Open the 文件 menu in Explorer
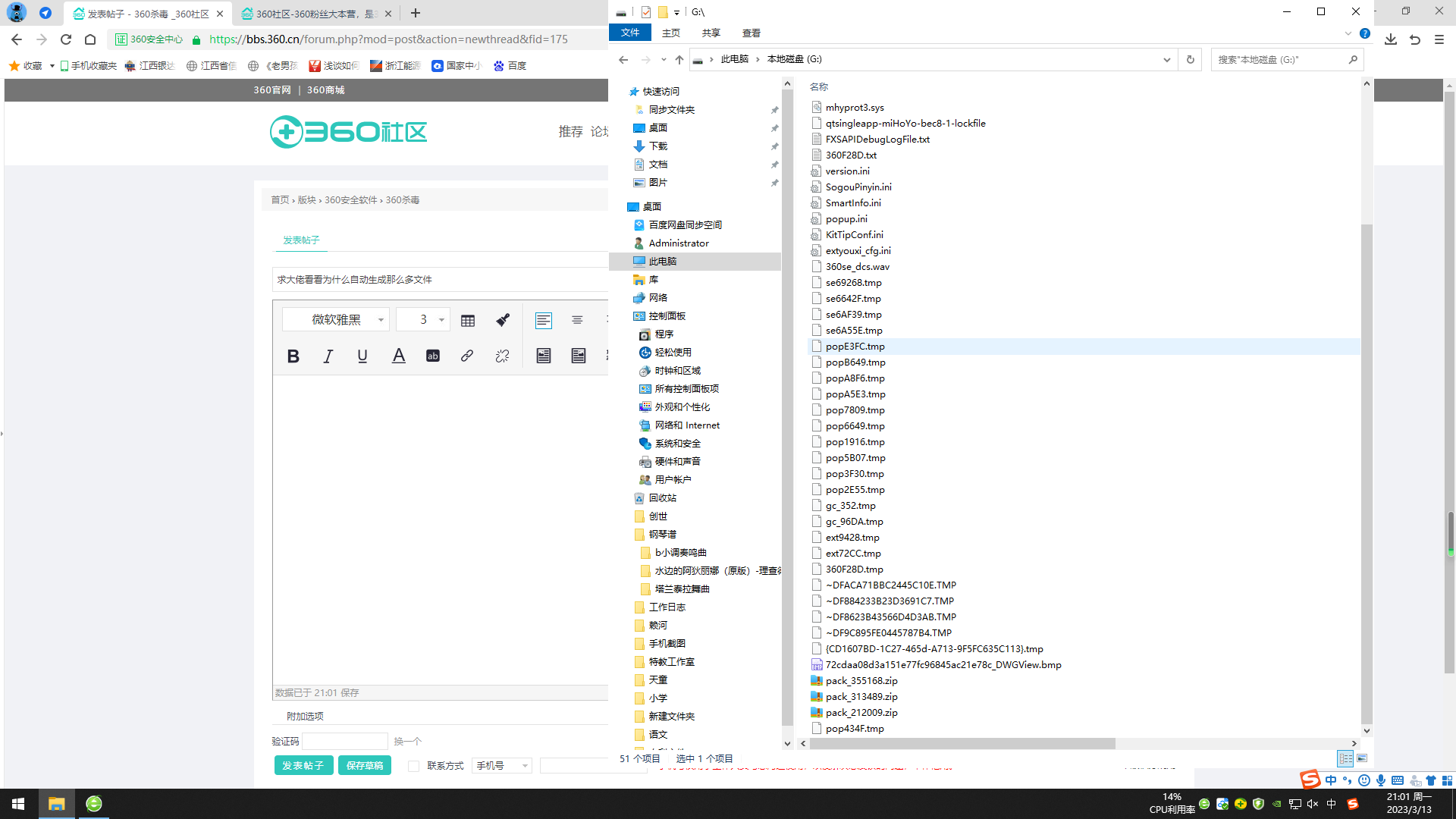The height and width of the screenshot is (819, 1456). (630, 33)
